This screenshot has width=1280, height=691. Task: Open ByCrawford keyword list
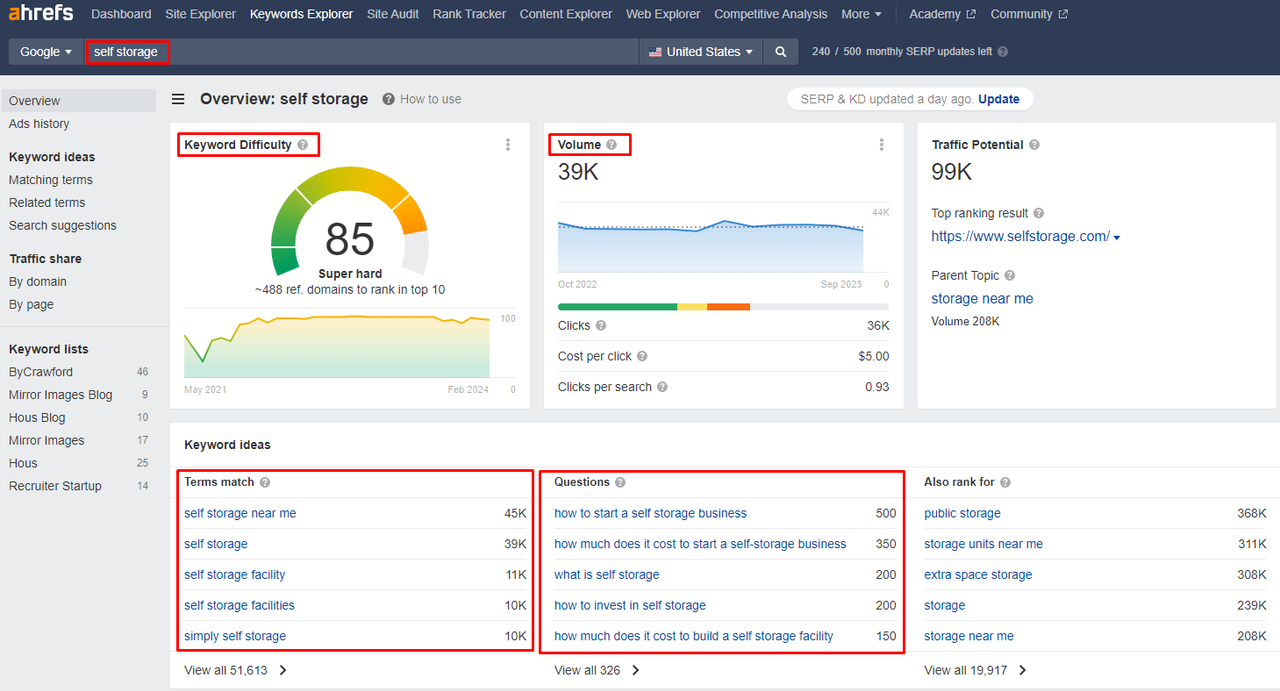pyautogui.click(x=41, y=372)
